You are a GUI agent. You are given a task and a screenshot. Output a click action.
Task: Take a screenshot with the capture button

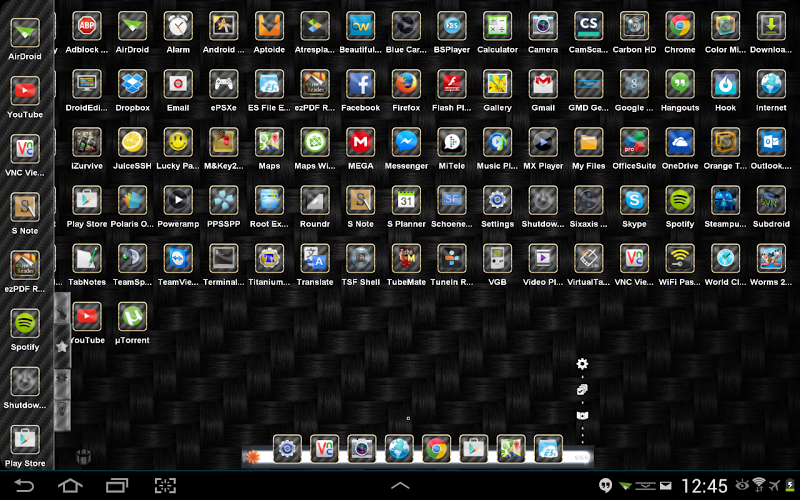[165, 485]
